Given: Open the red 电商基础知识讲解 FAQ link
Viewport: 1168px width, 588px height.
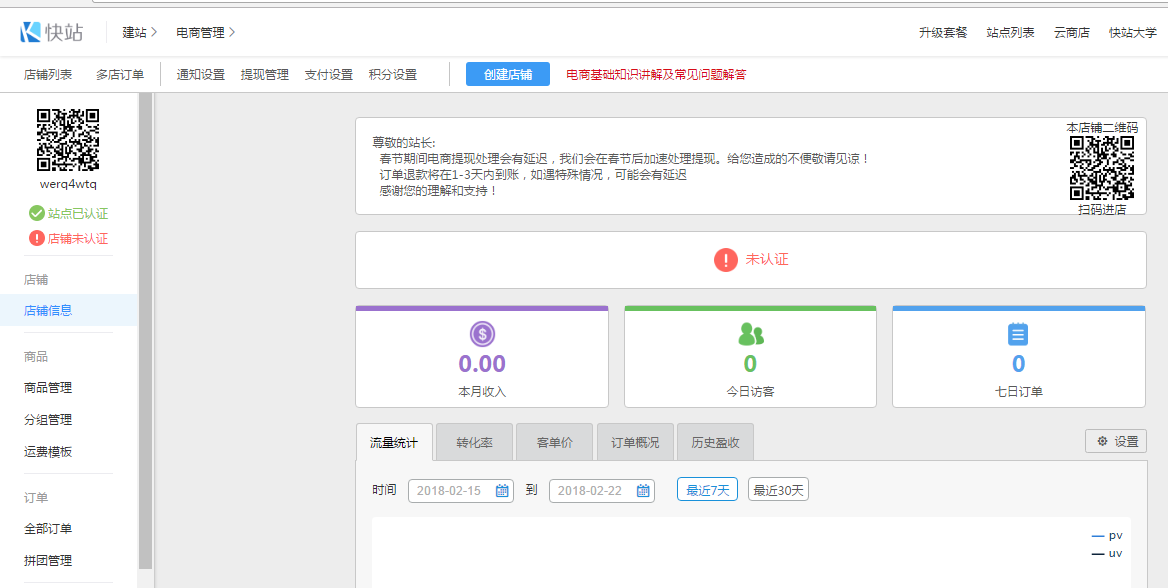Looking at the screenshot, I should [x=656, y=75].
